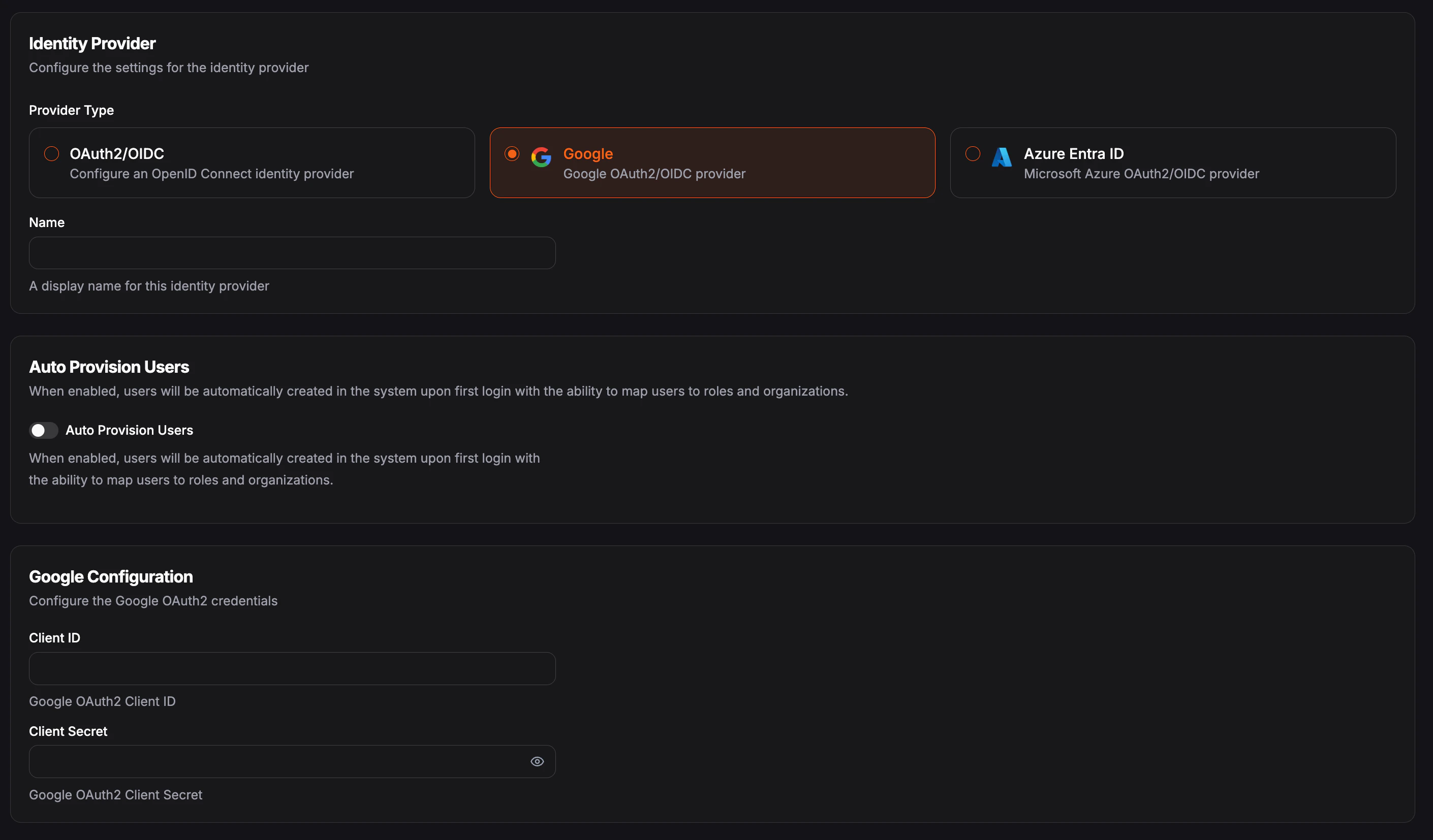Click the Client ID field label

[x=54, y=638]
